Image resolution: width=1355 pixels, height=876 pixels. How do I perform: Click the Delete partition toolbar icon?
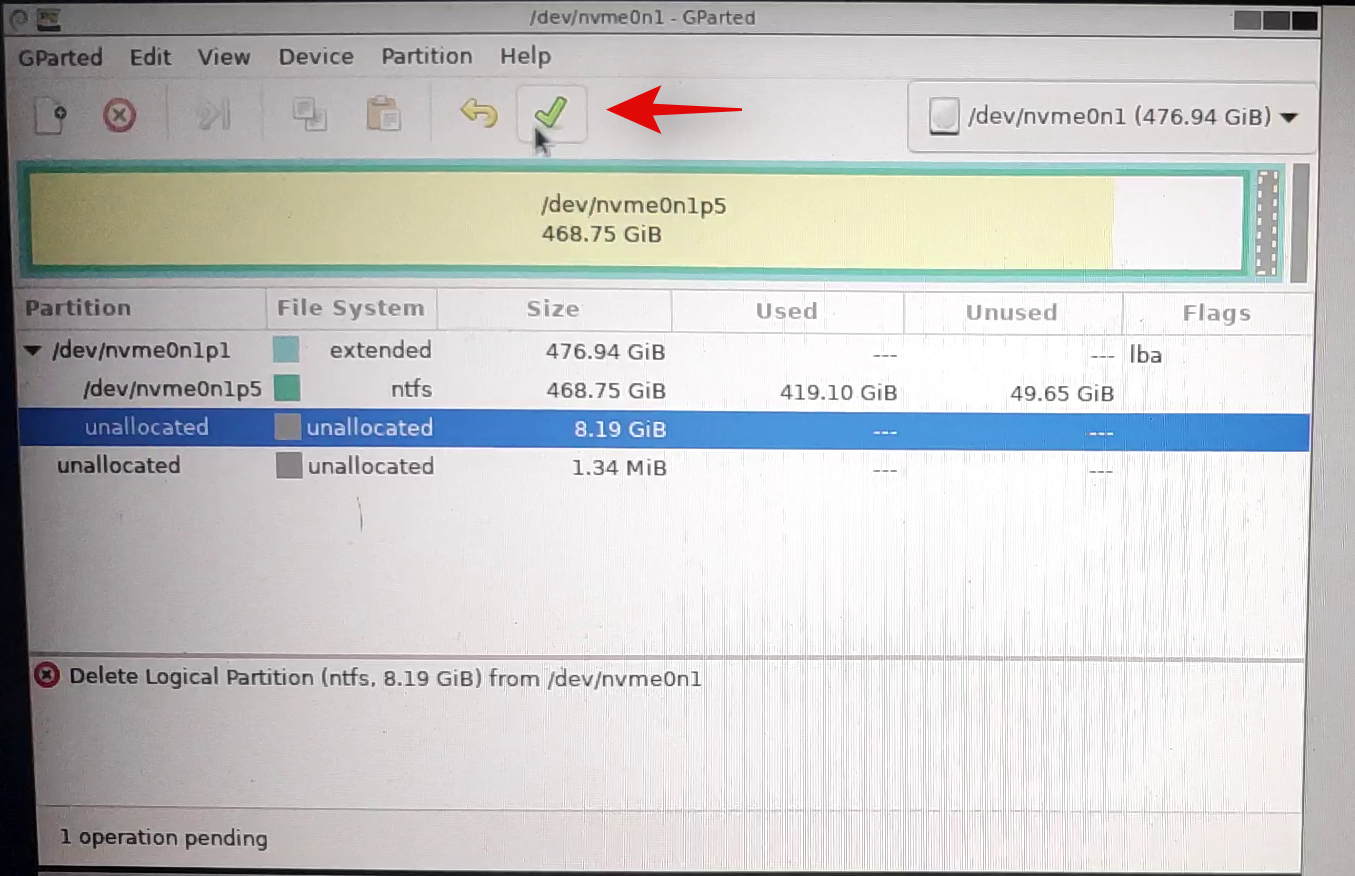119,116
